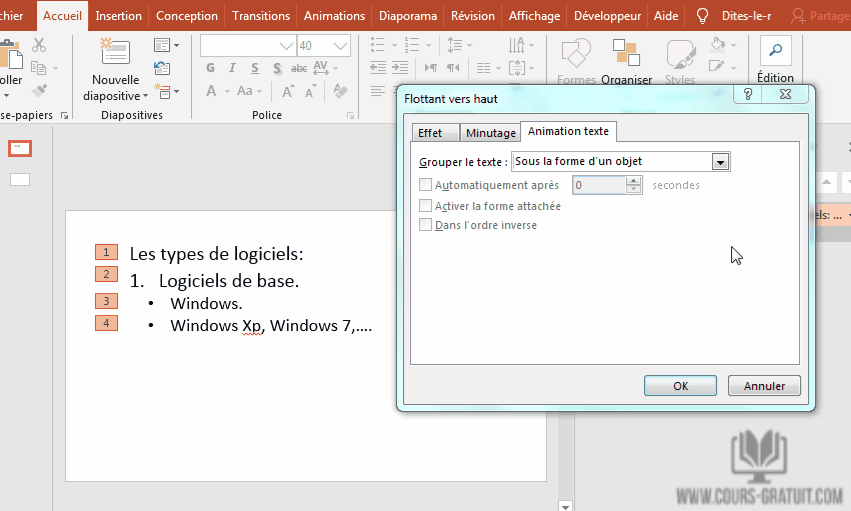Click the slide Layout icon
The width and height of the screenshot is (851, 511).
(x=162, y=45)
